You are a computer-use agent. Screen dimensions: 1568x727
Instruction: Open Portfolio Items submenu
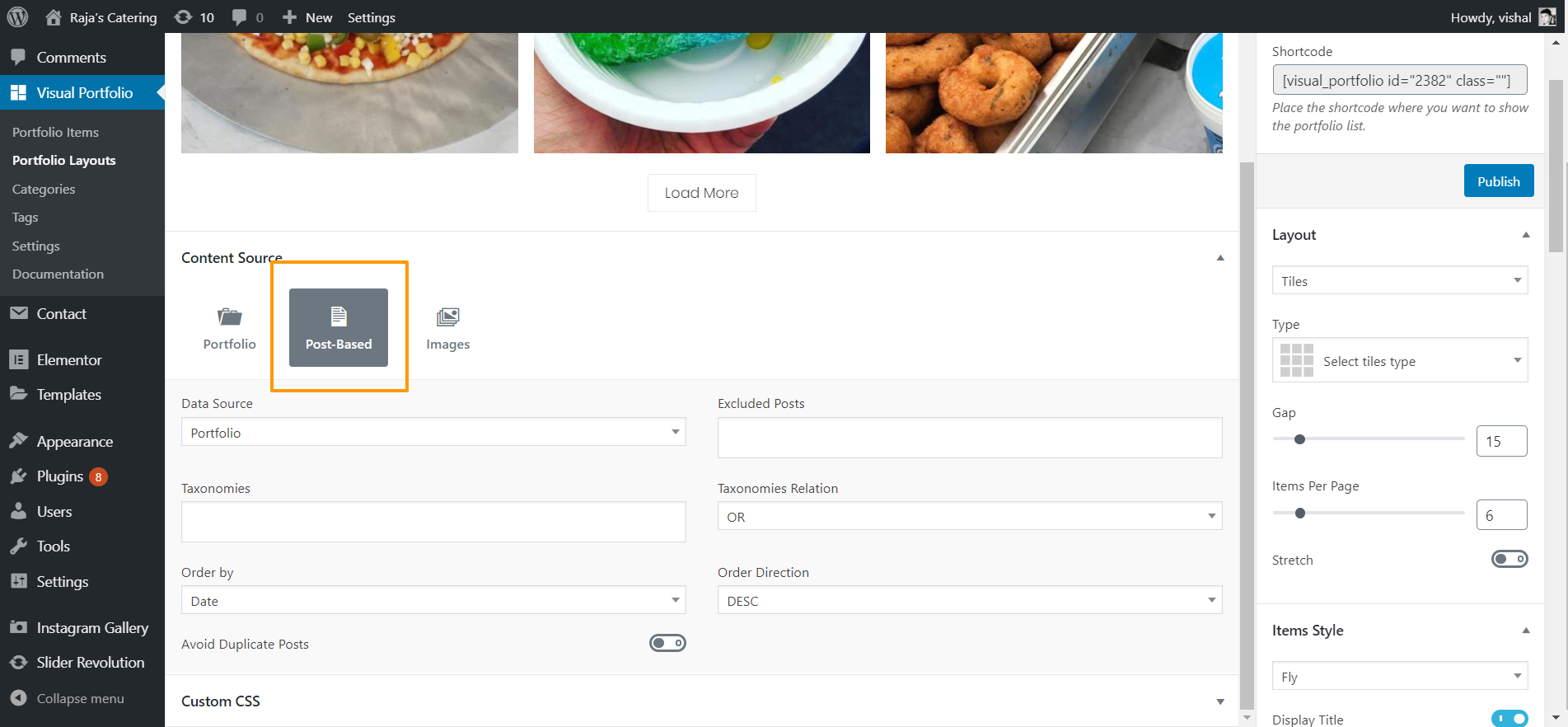coord(55,132)
